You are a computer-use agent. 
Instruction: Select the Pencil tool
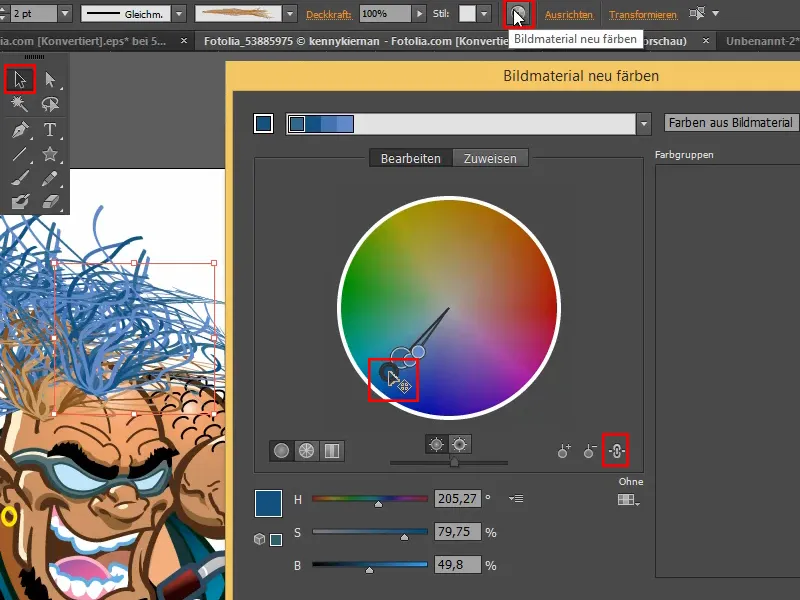pos(50,179)
